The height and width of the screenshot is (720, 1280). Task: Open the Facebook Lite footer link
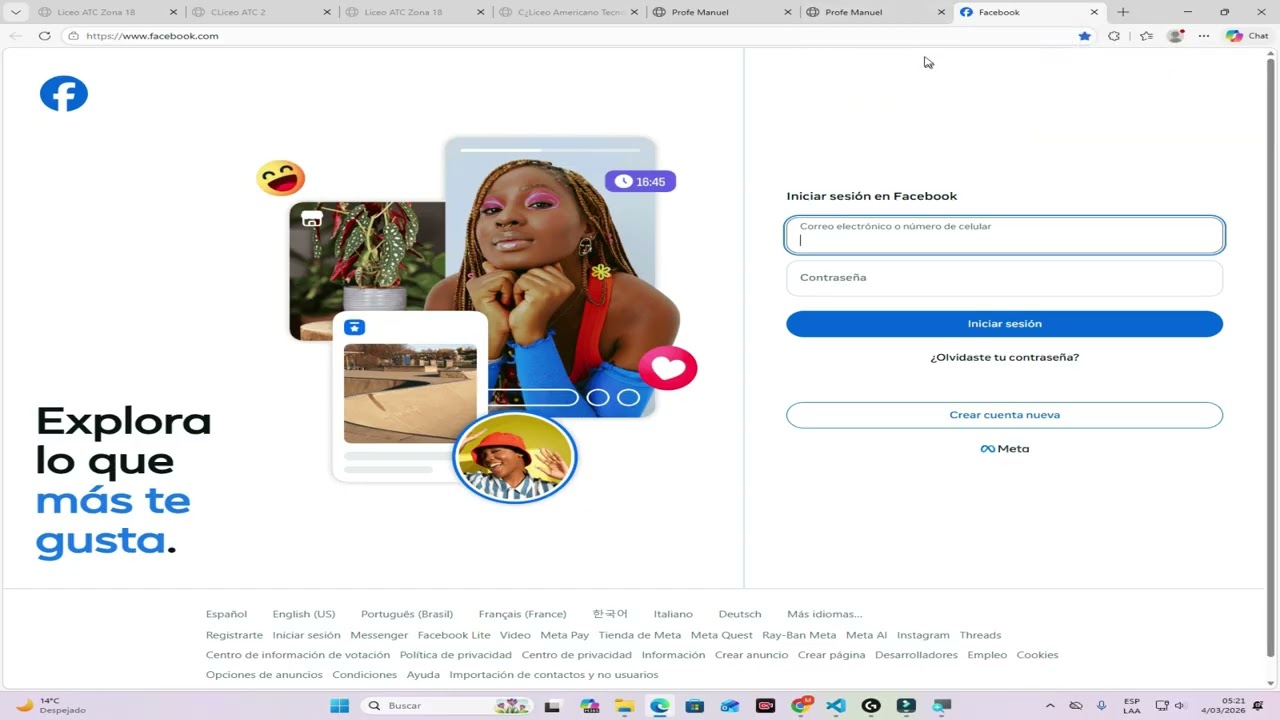click(454, 635)
